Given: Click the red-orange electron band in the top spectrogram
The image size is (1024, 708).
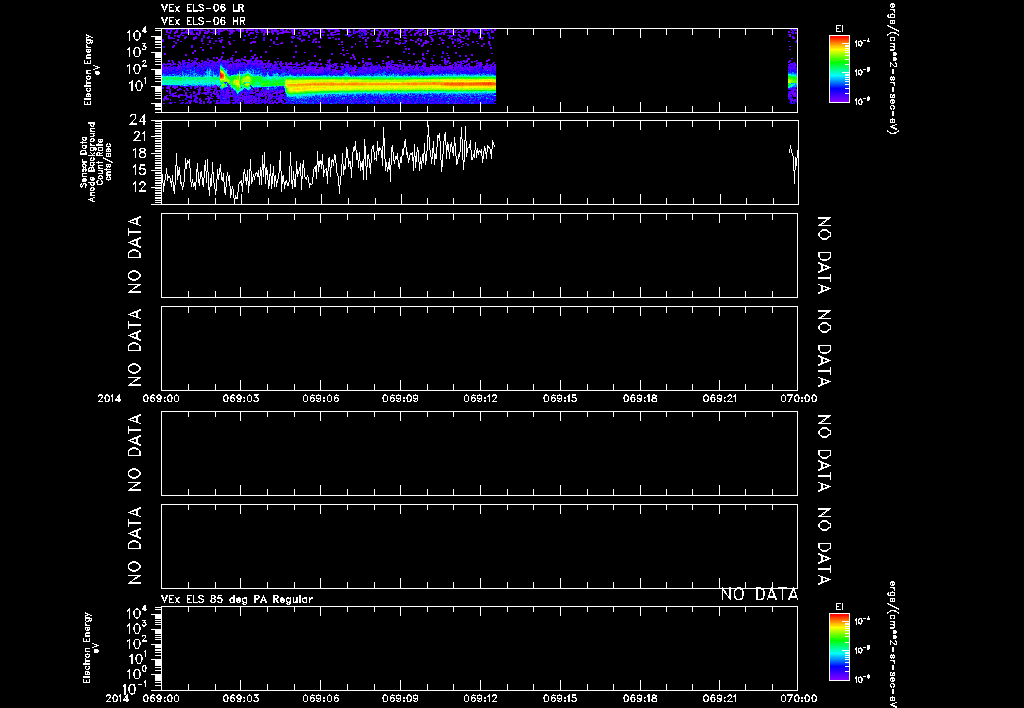Looking at the screenshot, I should (x=391, y=84).
